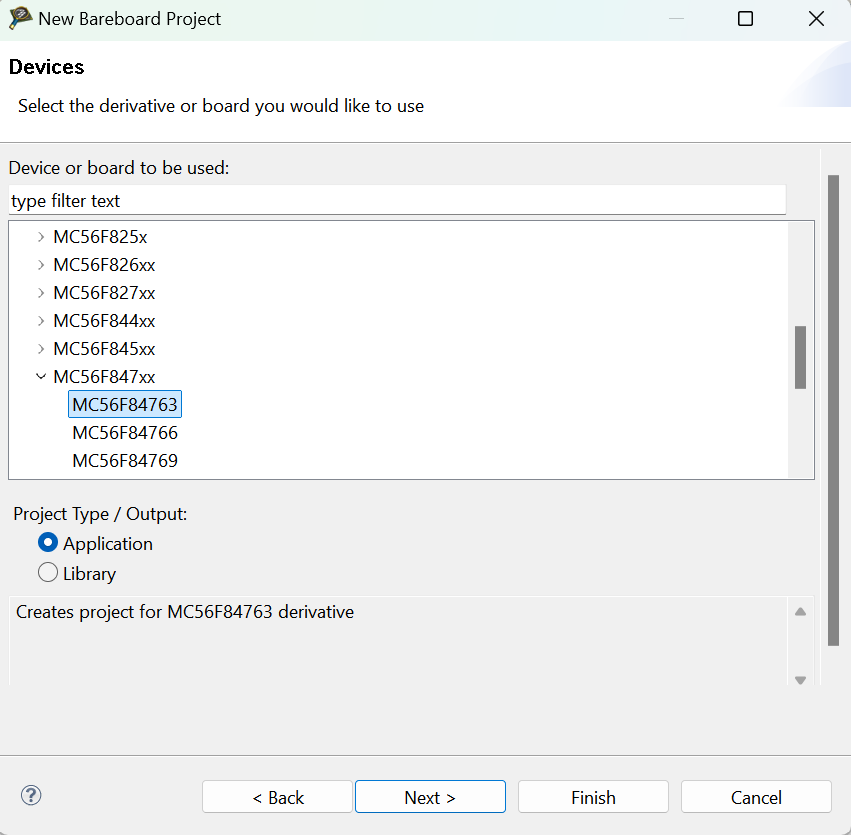Open the context help icon
Image resolution: width=851 pixels, height=835 pixels.
[x=31, y=795]
